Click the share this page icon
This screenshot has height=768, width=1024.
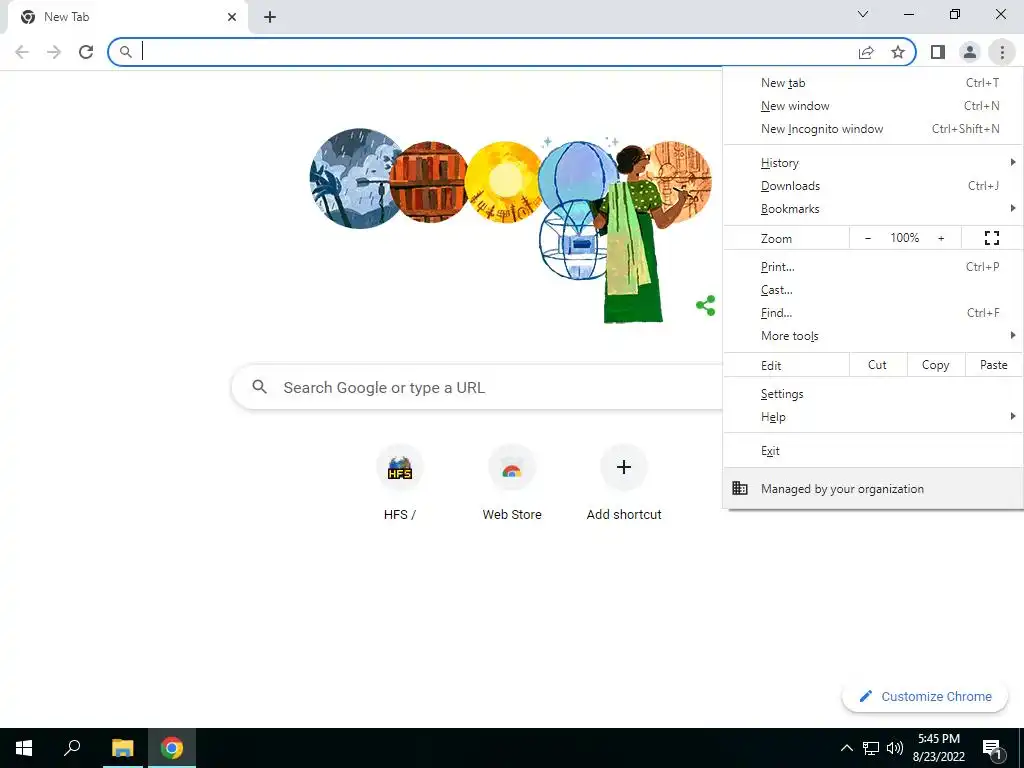(x=866, y=52)
